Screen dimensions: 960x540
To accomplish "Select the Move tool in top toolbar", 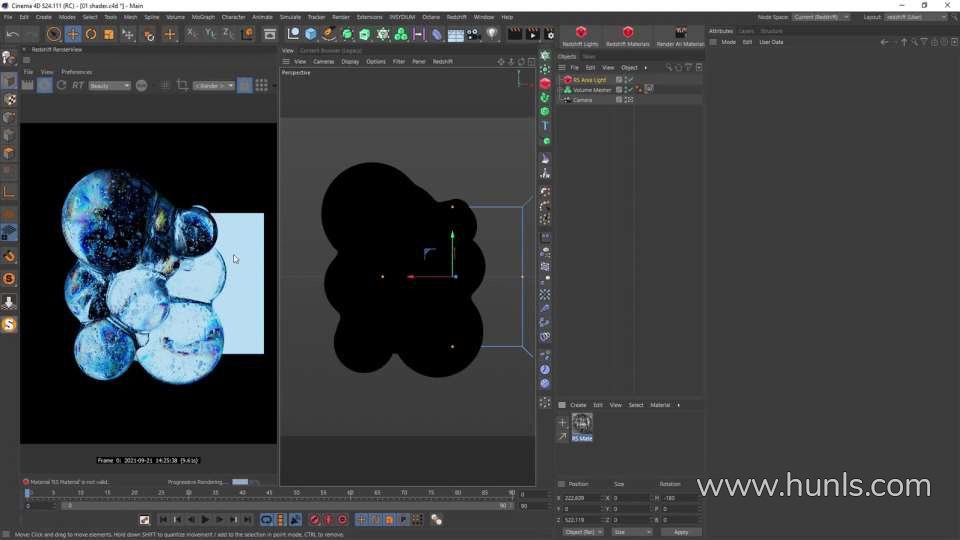I will 72,34.
